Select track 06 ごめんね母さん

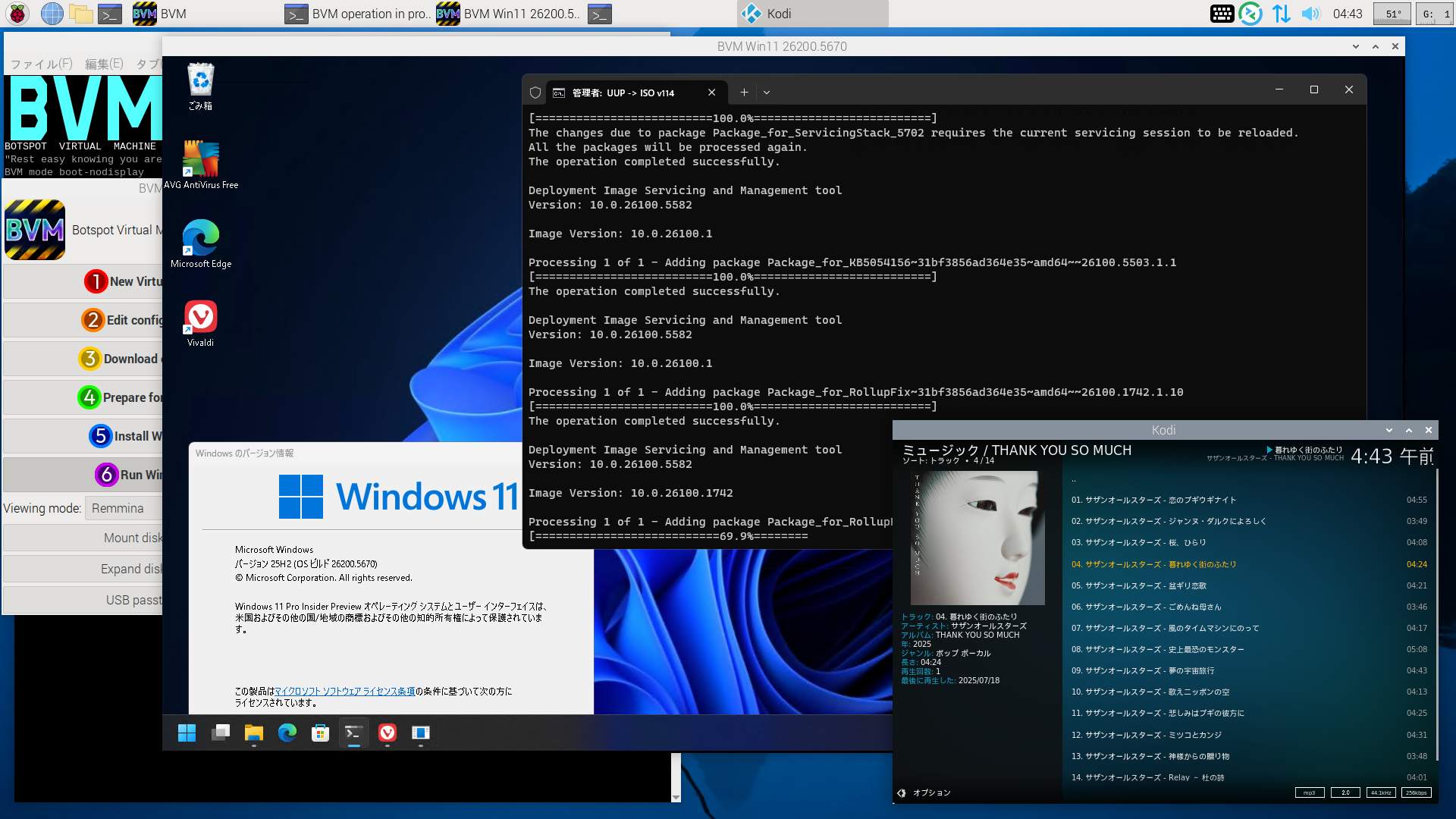pyautogui.click(x=1249, y=607)
